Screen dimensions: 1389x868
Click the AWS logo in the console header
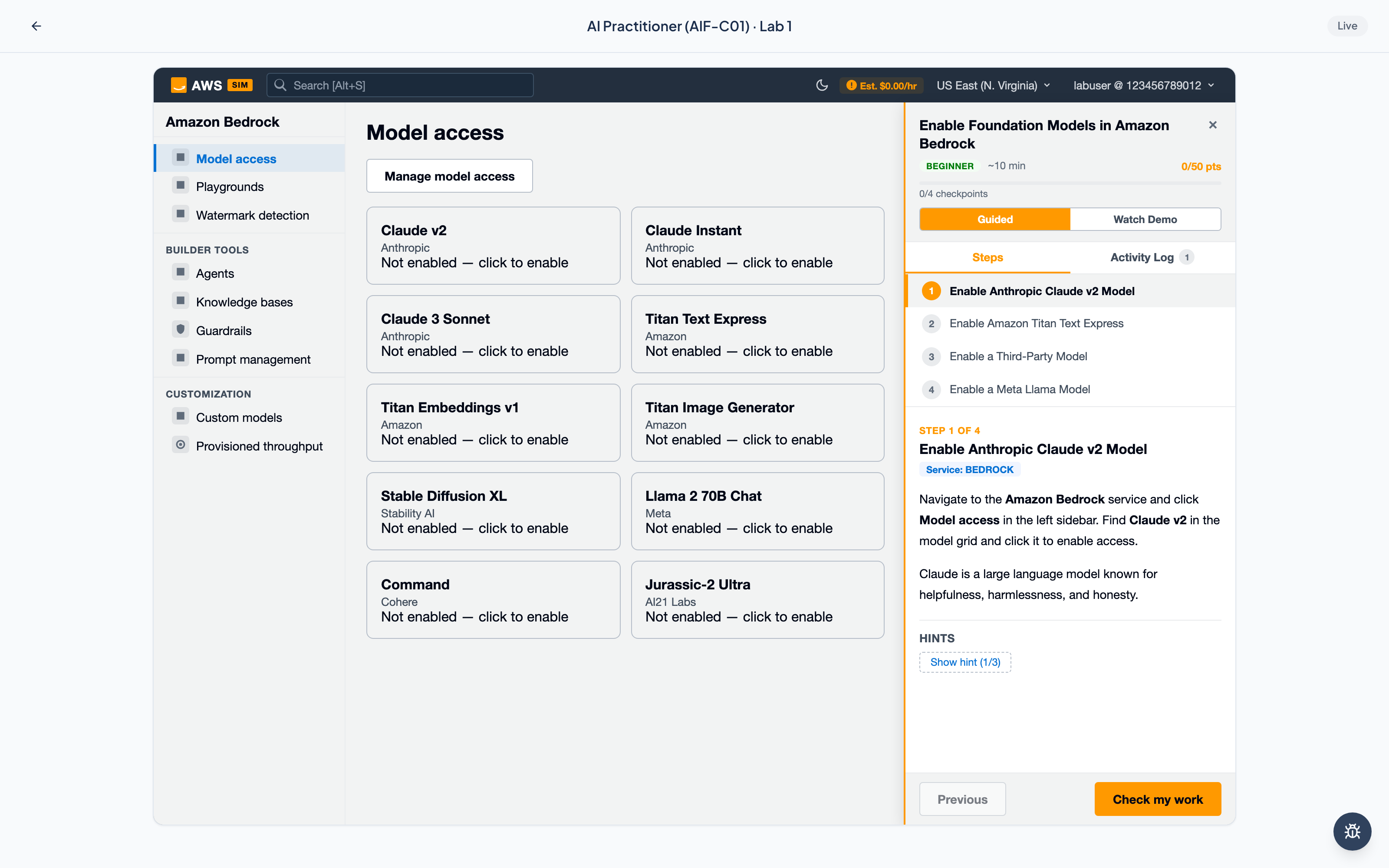click(179, 85)
